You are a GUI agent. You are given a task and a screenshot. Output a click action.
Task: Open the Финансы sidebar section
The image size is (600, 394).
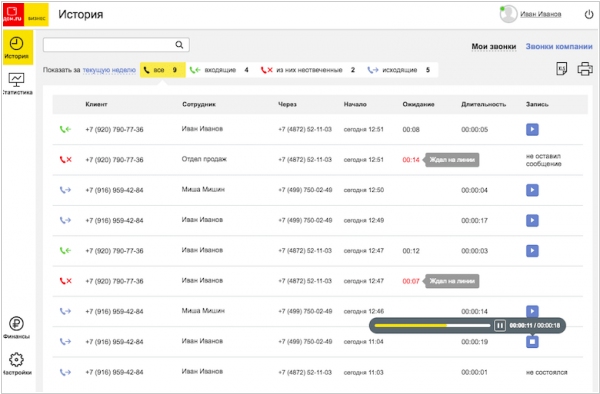[16, 328]
